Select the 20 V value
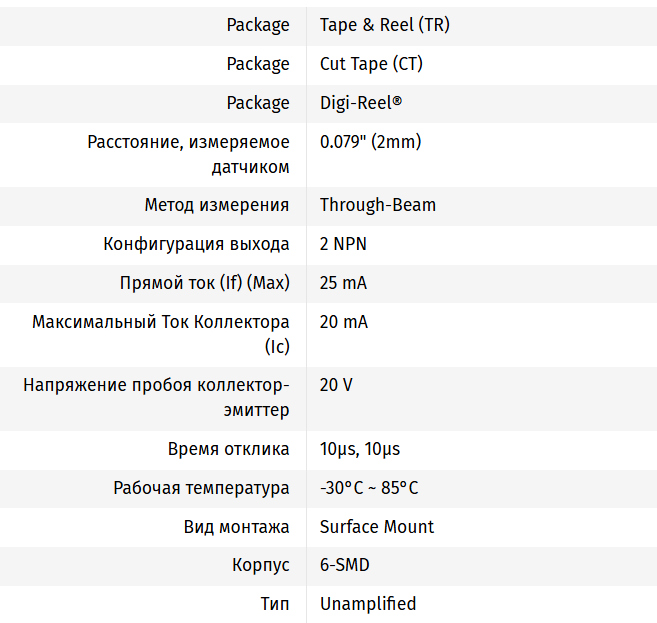The width and height of the screenshot is (657, 623). 335,385
